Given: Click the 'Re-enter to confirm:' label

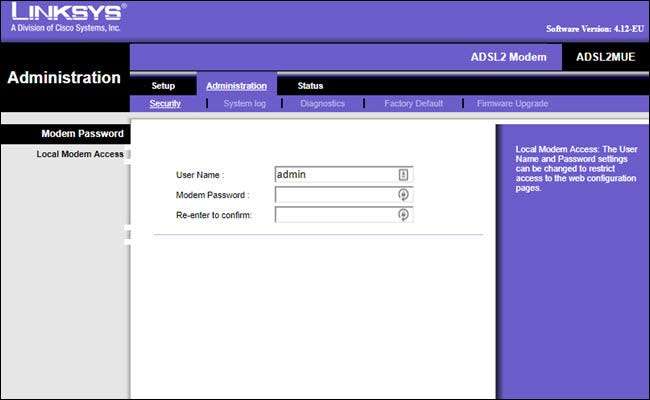Looking at the screenshot, I should tap(214, 215).
